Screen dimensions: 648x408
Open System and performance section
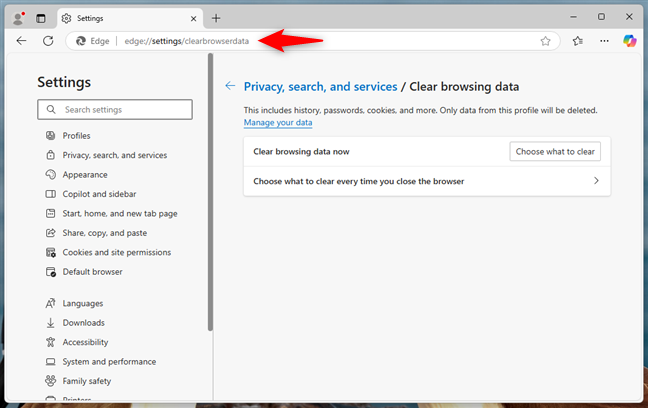click(x=110, y=362)
